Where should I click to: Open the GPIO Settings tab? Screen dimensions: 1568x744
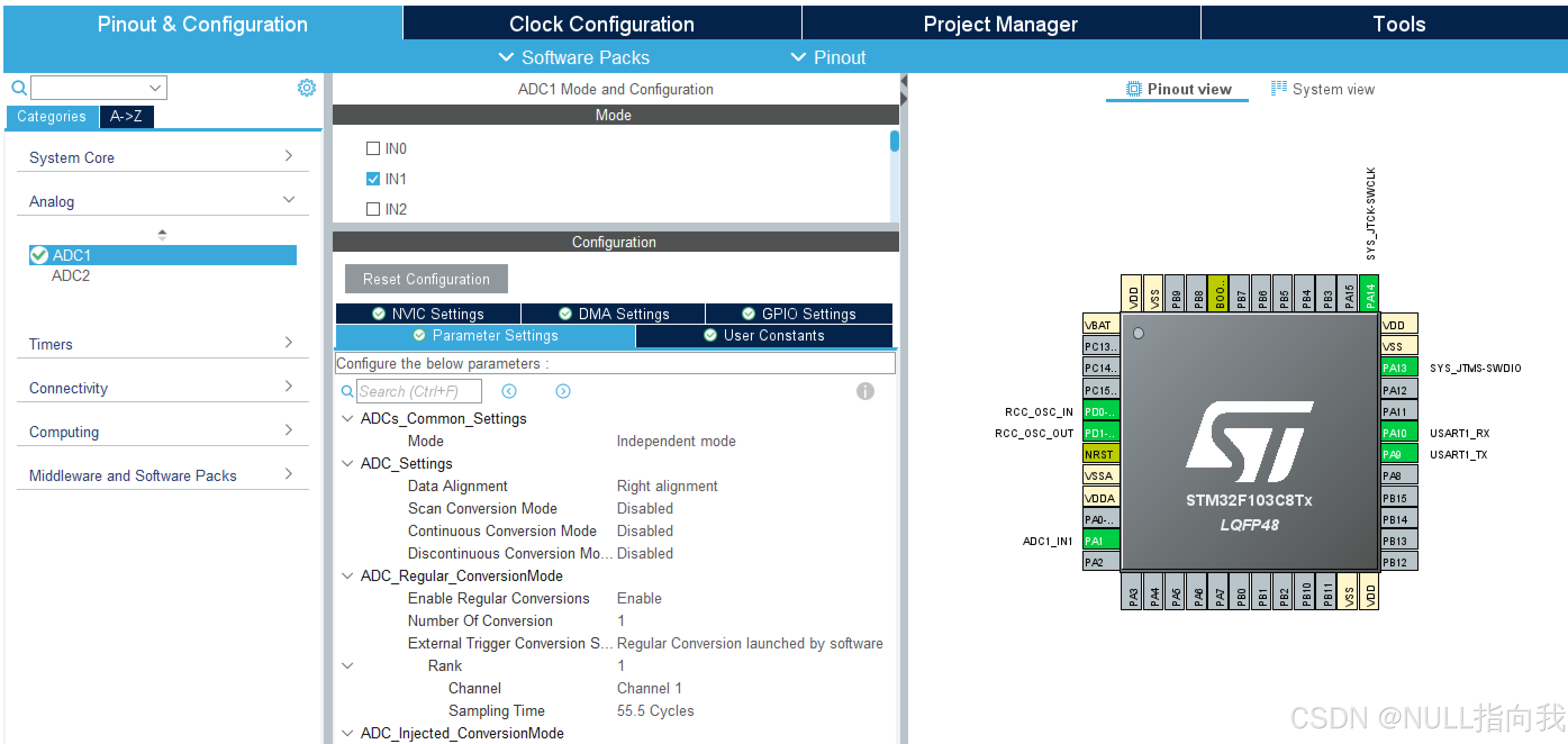tap(799, 314)
